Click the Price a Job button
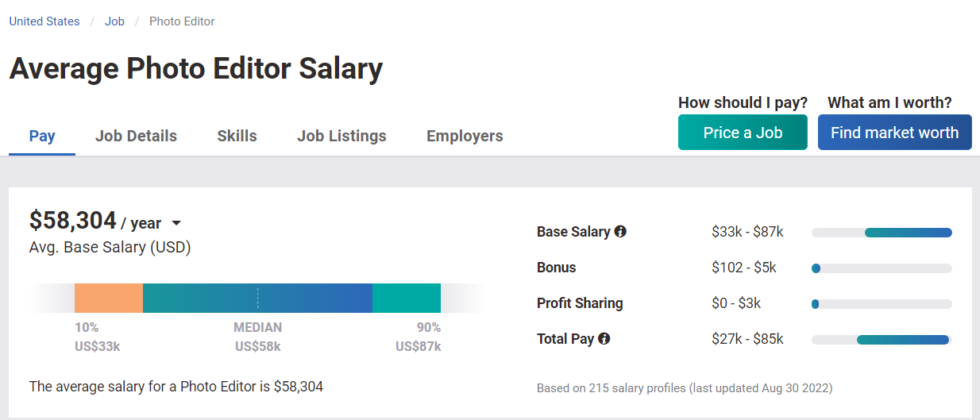The width and height of the screenshot is (980, 420). point(742,132)
